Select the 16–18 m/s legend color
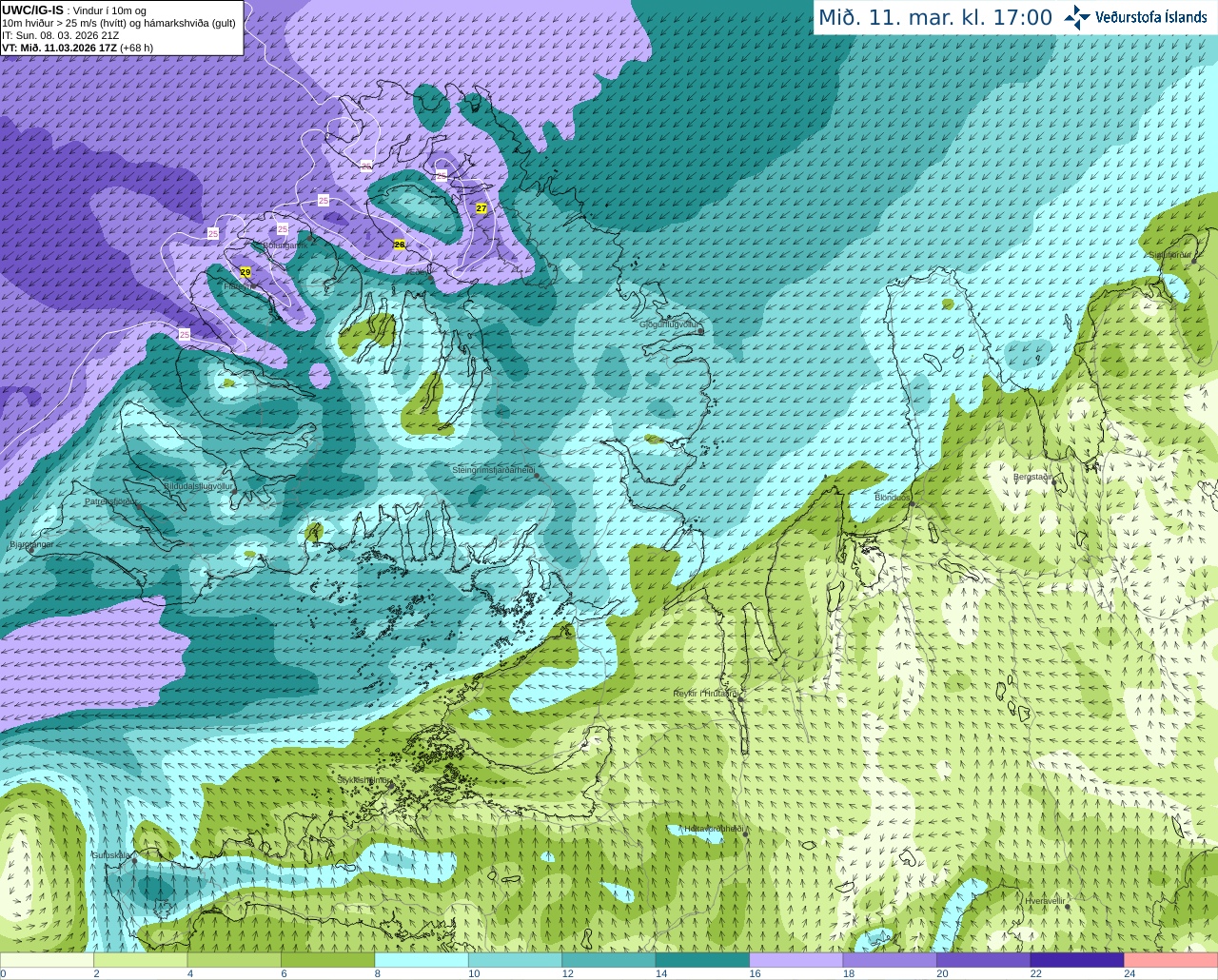 (x=796, y=960)
